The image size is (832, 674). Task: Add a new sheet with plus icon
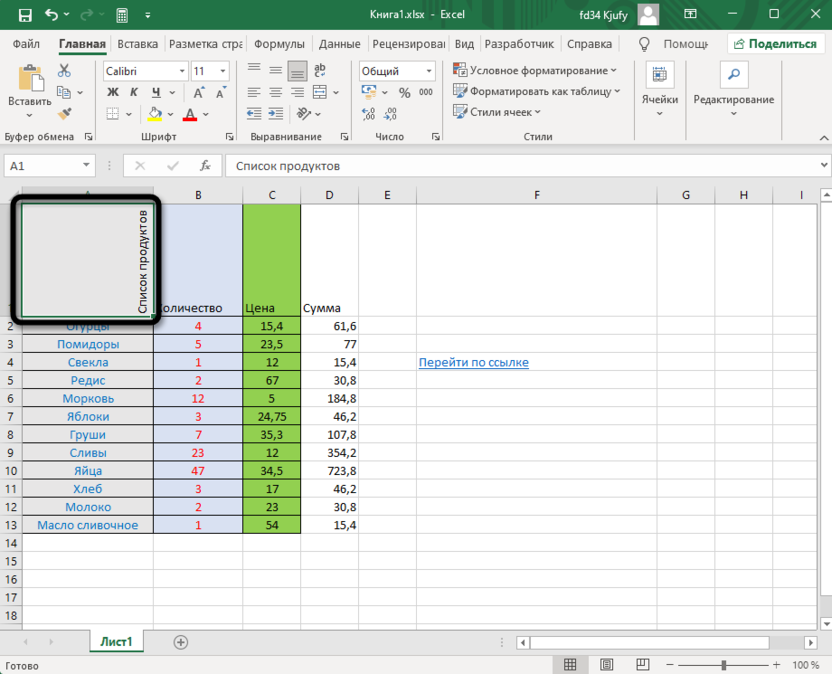(180, 642)
